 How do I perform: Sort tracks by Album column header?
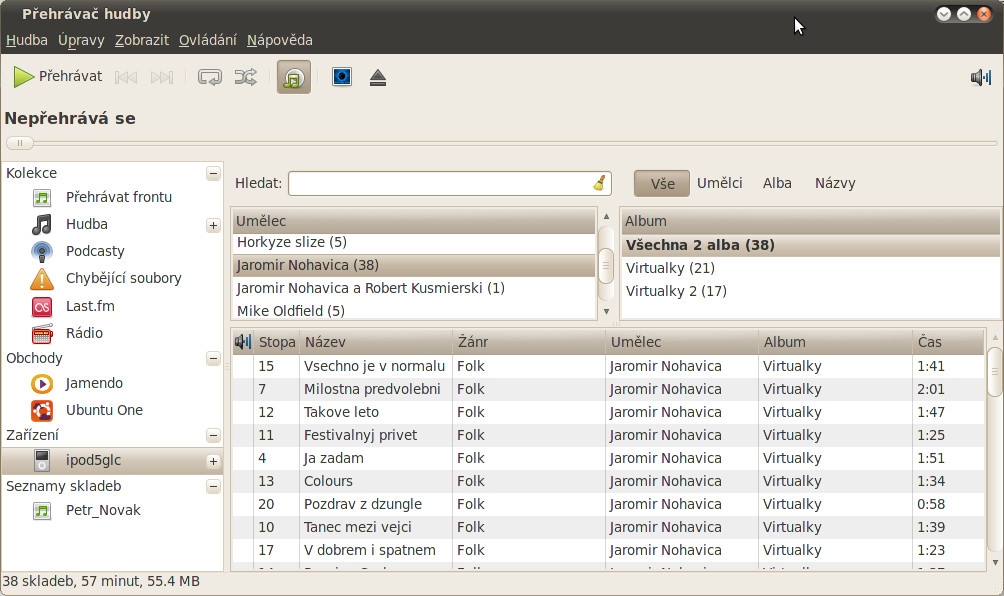835,342
